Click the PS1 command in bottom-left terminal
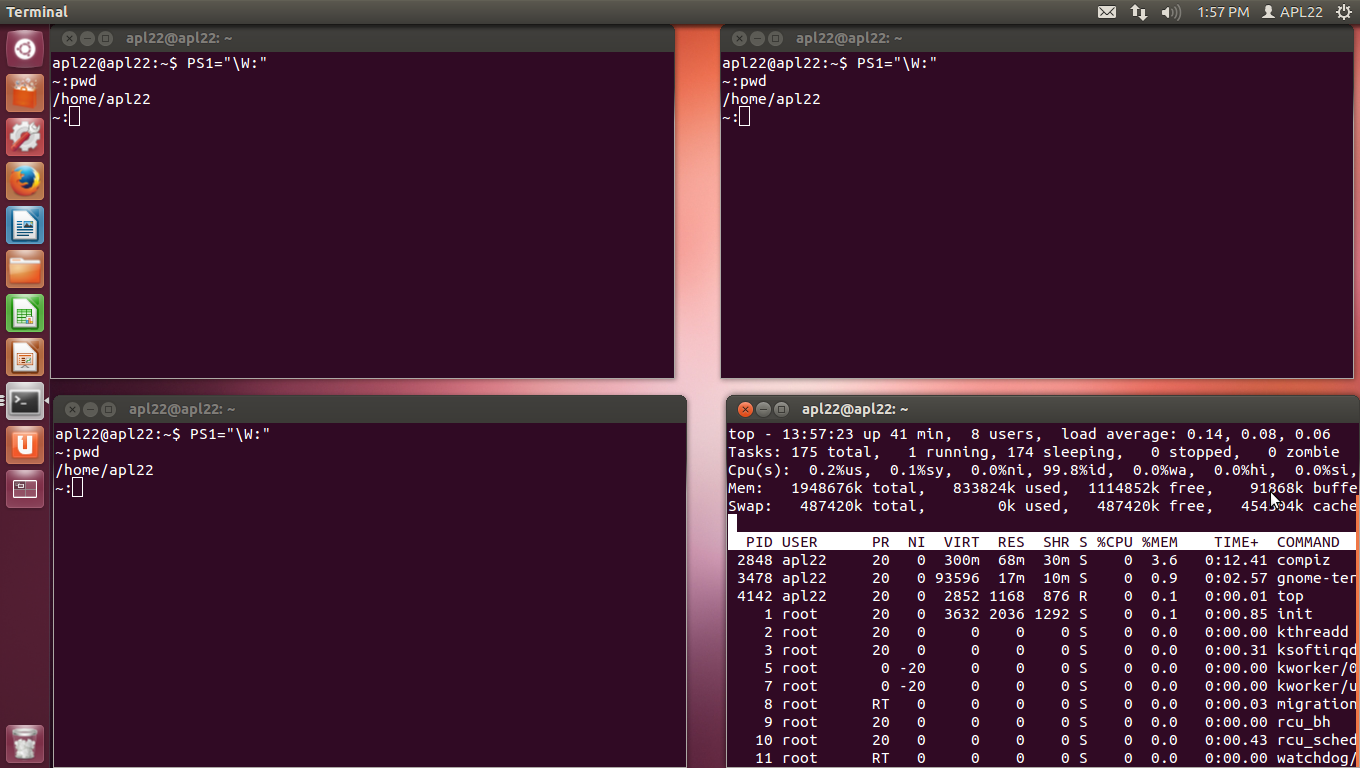Screen dimensions: 1360x768 click(230, 434)
